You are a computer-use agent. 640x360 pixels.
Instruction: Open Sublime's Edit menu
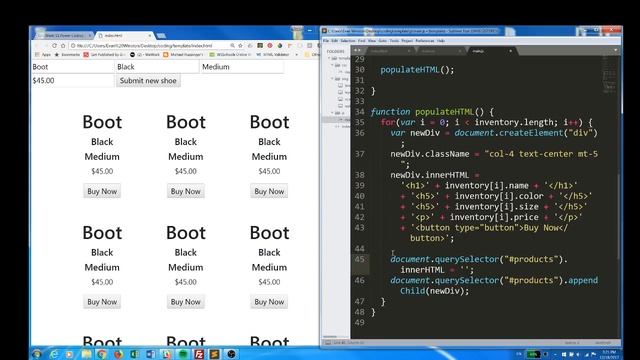pos(335,41)
